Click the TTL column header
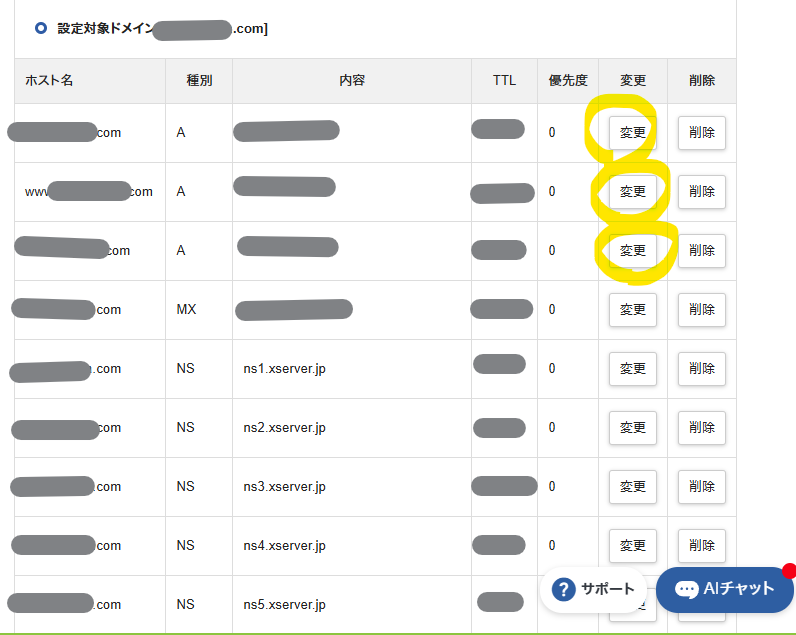Viewport: 796px width, 635px height. (x=504, y=80)
